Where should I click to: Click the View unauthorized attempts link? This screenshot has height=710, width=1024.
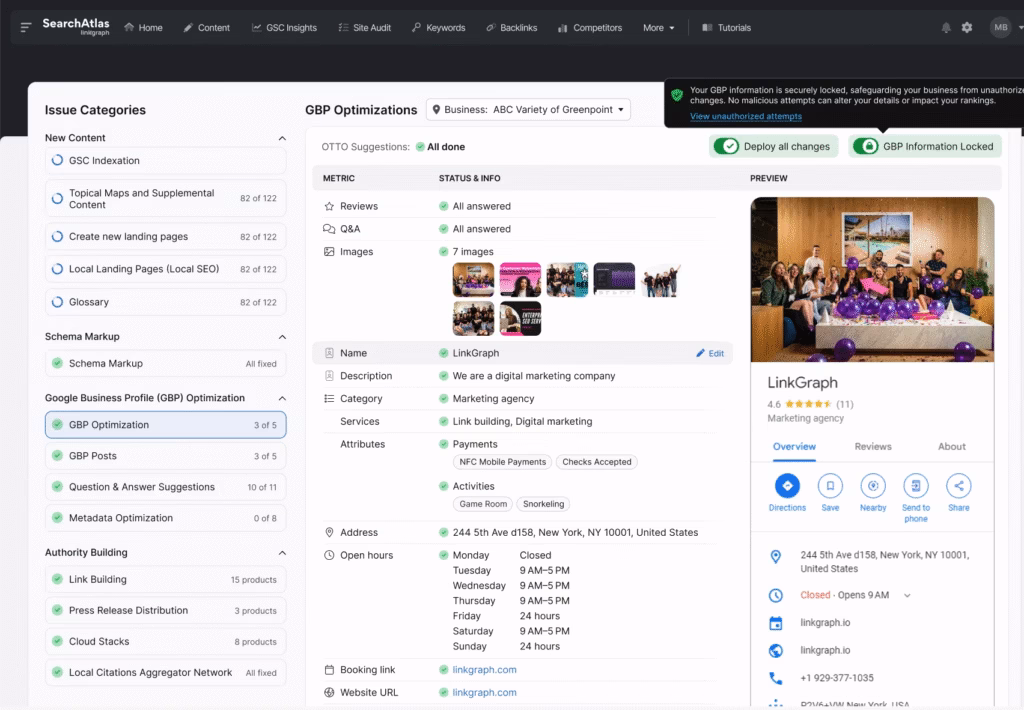click(746, 116)
